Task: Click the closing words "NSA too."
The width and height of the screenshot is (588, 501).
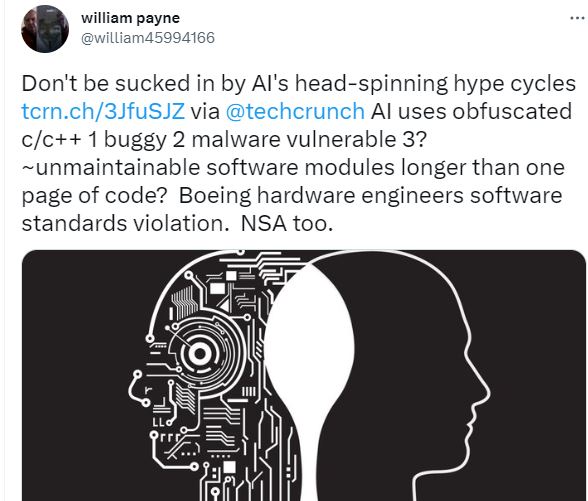Action: (287, 224)
